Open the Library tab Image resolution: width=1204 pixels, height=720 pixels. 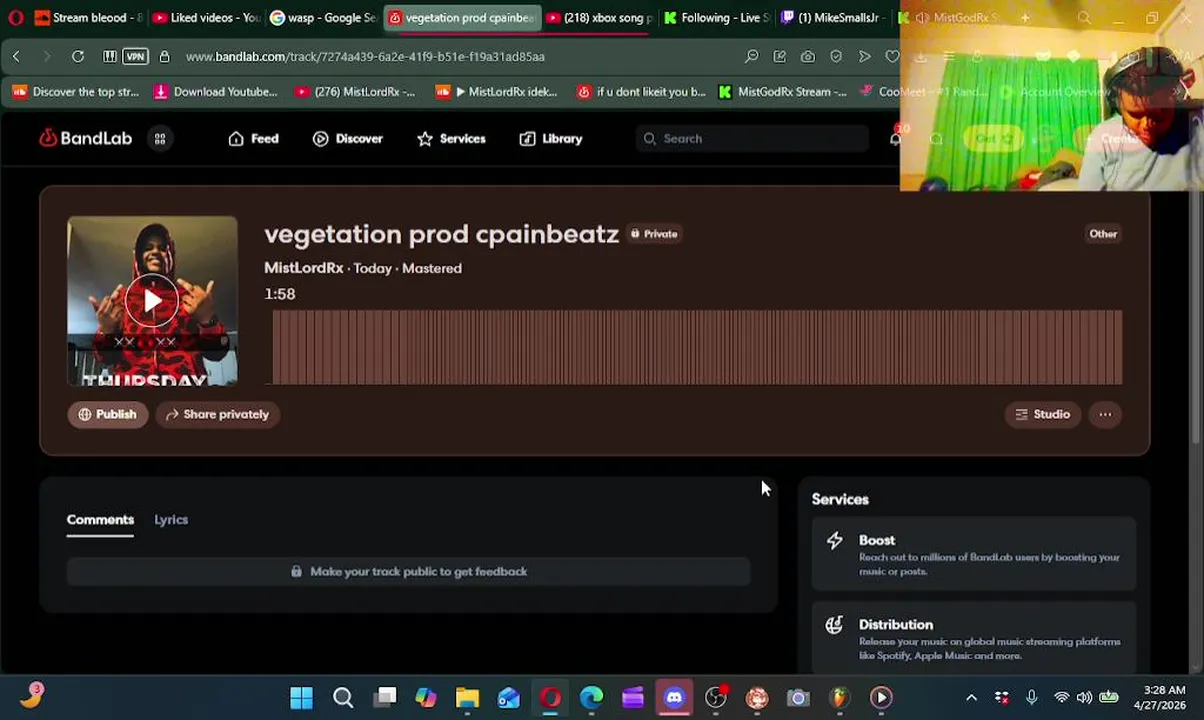550,139
